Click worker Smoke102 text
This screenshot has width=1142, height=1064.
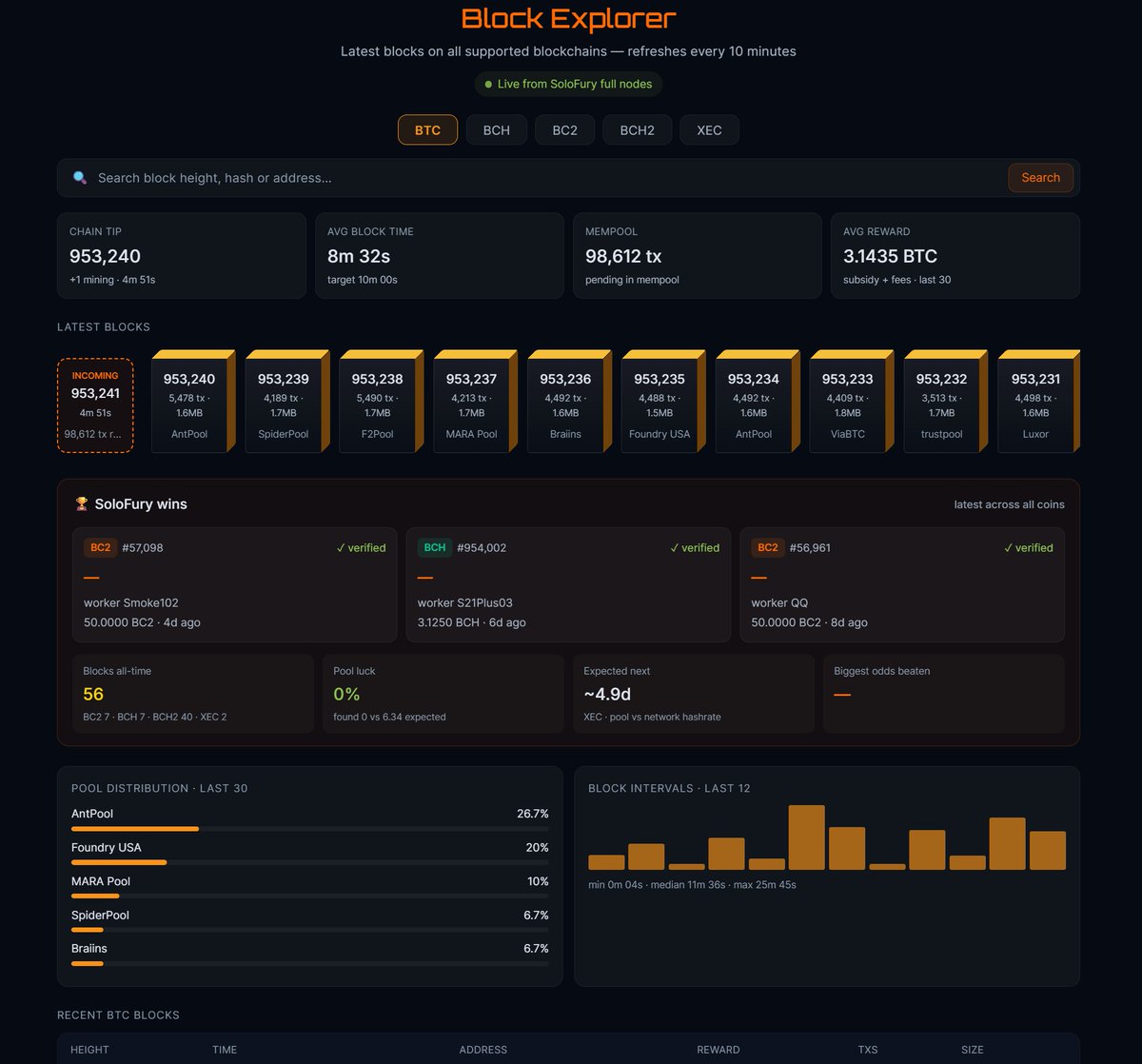point(131,602)
